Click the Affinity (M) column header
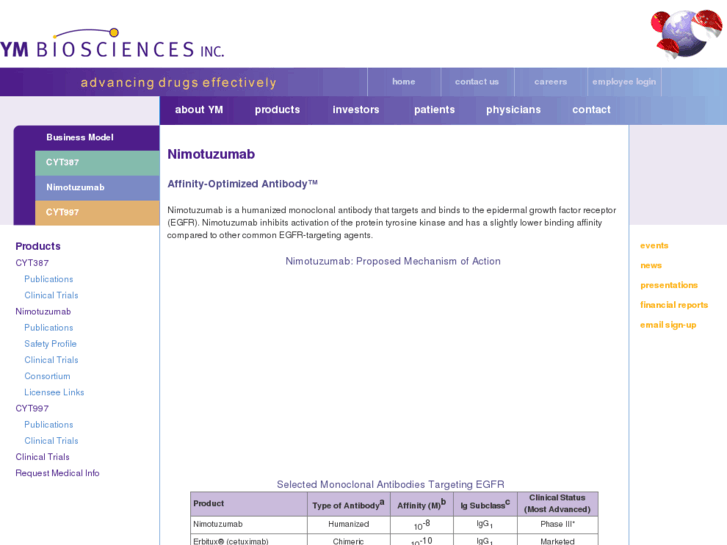 click(422, 504)
